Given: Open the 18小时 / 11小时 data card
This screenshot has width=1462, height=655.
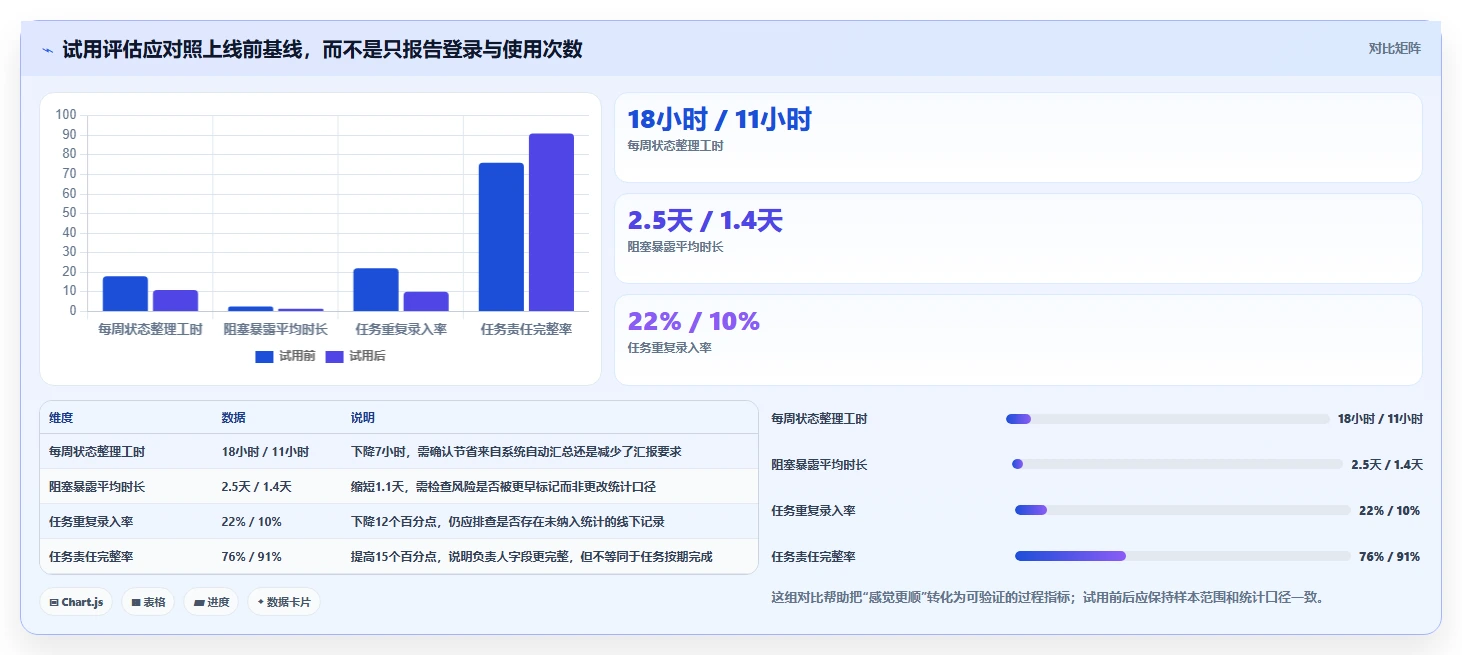Looking at the screenshot, I should pos(1018,137).
